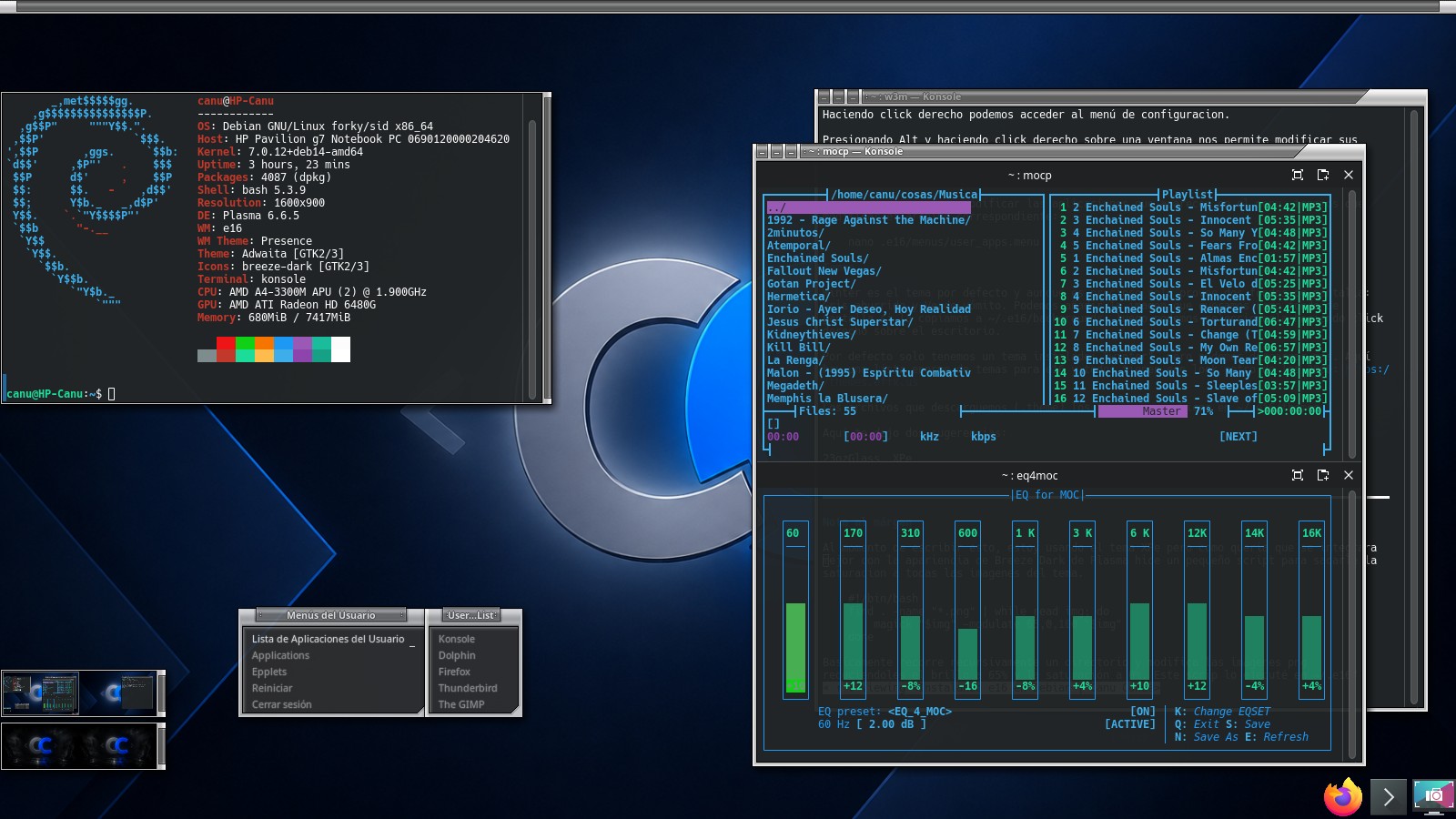Image resolution: width=1456 pixels, height=819 pixels.
Task: Close the mocp split view with its X icon
Action: [1349, 175]
